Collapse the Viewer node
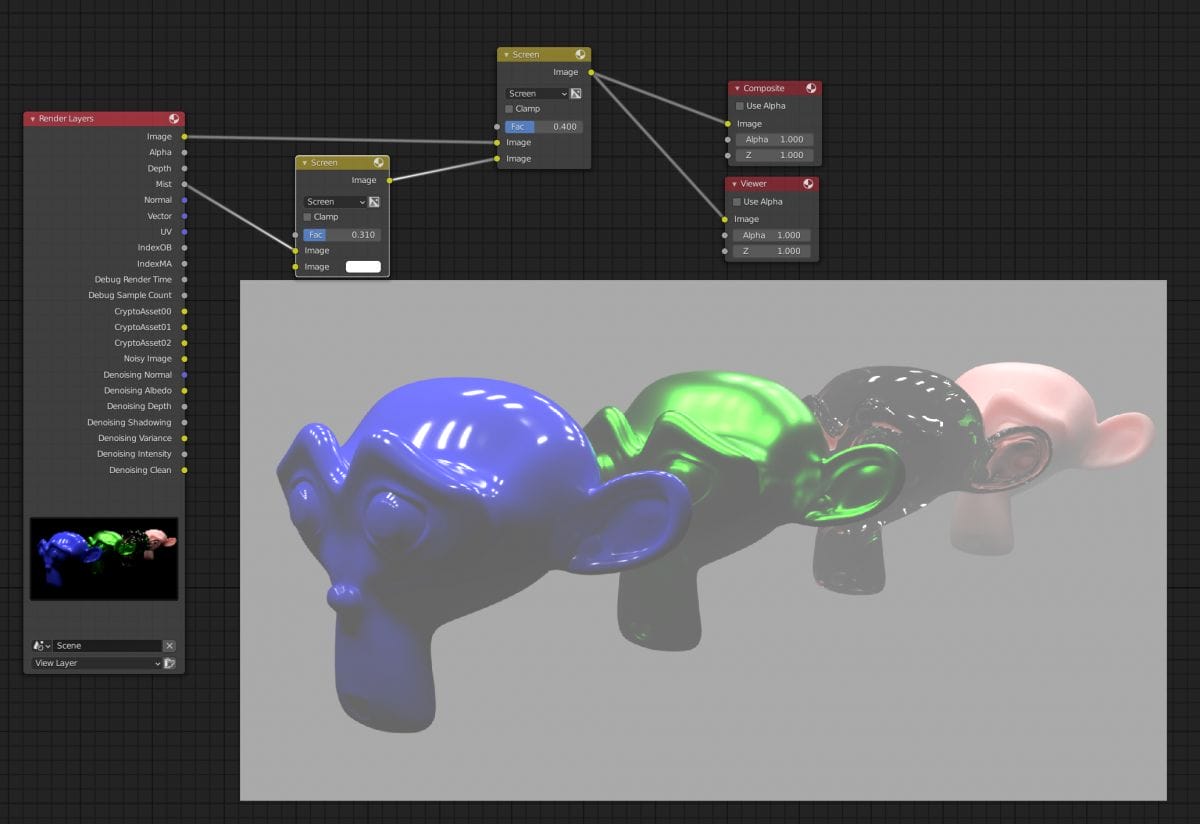This screenshot has height=824, width=1200. (x=733, y=184)
